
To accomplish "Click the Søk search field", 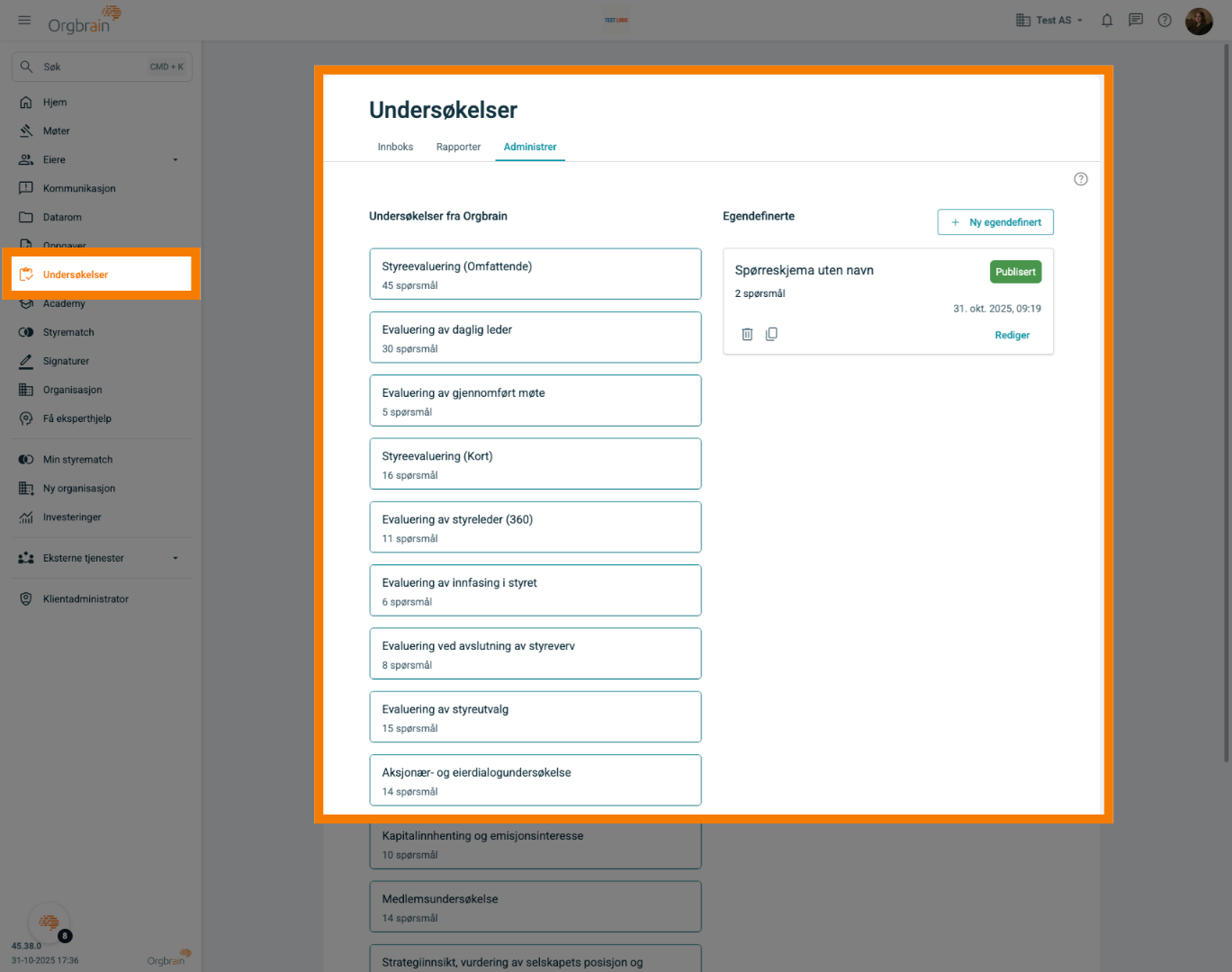I will [102, 67].
